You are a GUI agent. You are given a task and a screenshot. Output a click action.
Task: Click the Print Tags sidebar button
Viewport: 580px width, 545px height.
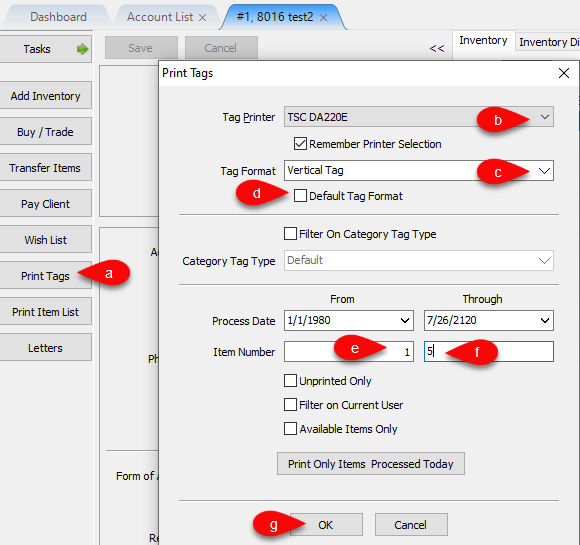[45, 276]
